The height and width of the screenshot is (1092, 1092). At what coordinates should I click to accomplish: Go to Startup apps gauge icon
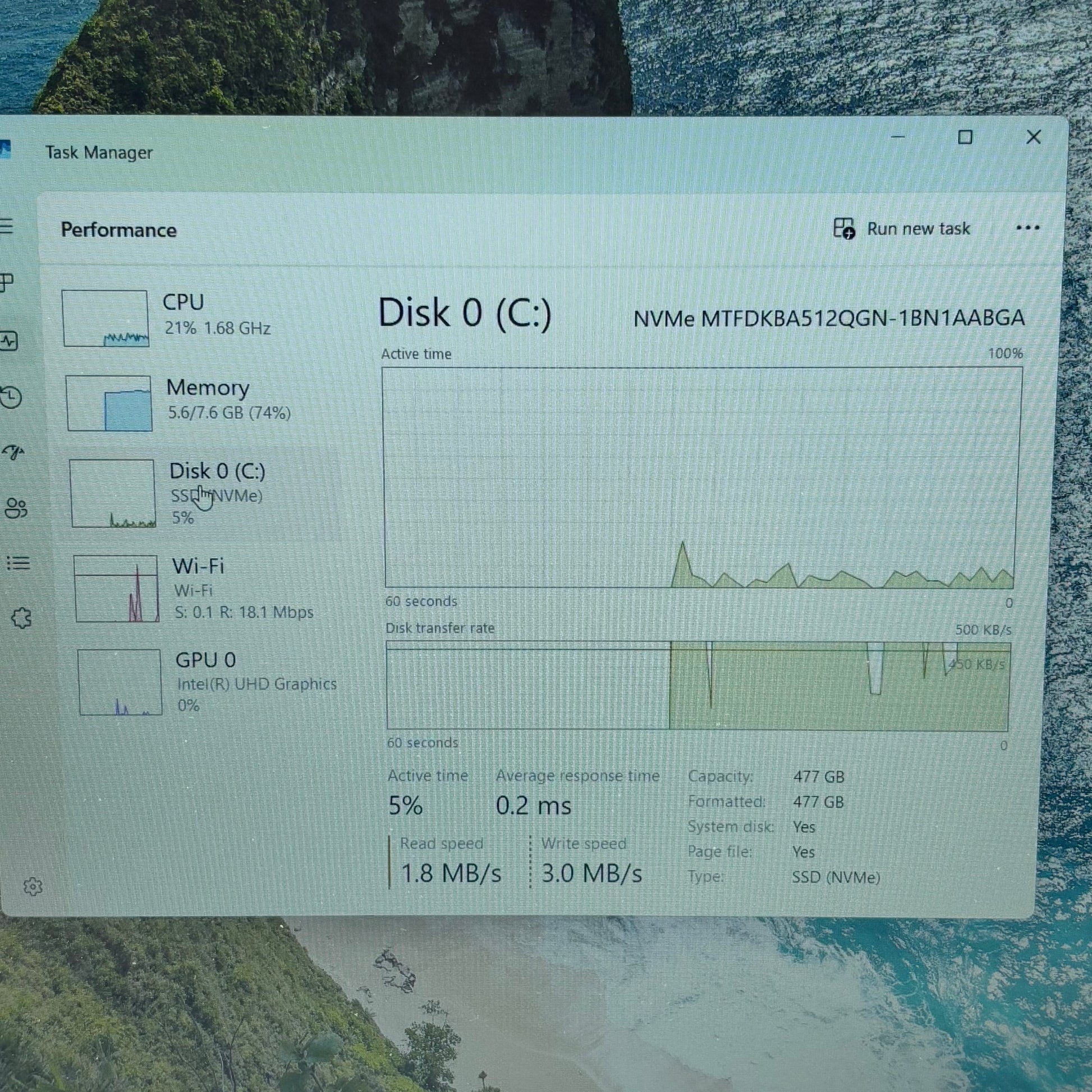point(12,452)
